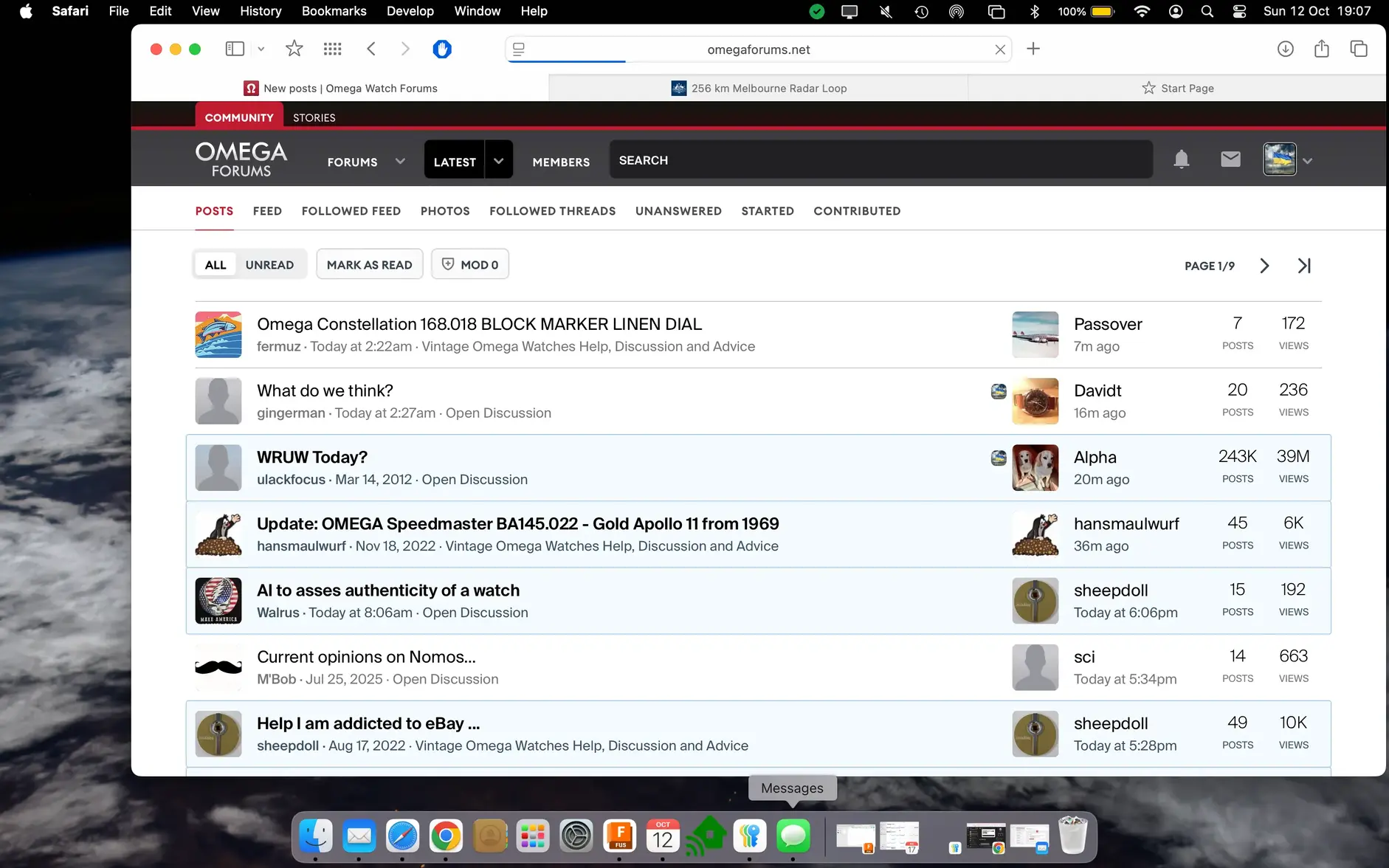1389x868 pixels.
Task: Select the ALL posts filter
Action: pyautogui.click(x=216, y=263)
